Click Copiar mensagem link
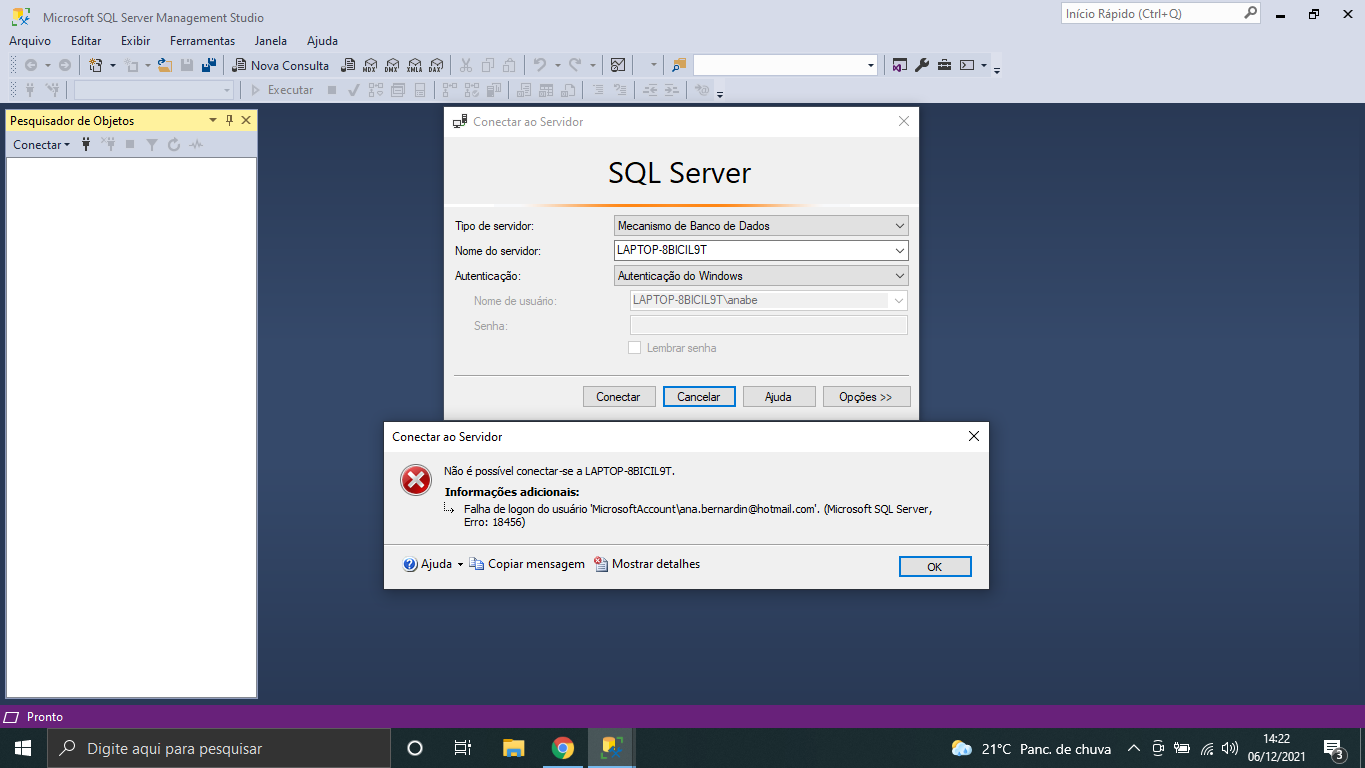 click(527, 564)
